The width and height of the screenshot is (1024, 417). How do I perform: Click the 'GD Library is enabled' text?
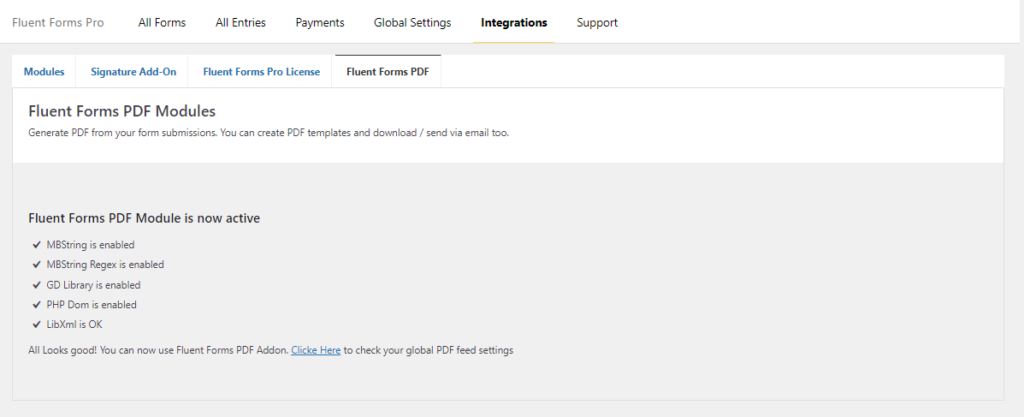point(93,285)
